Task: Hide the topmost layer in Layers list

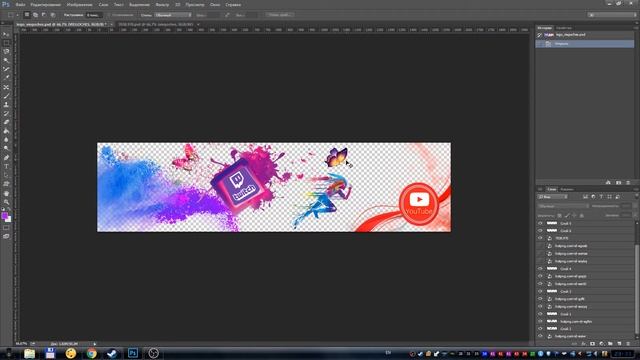Action: pos(540,223)
